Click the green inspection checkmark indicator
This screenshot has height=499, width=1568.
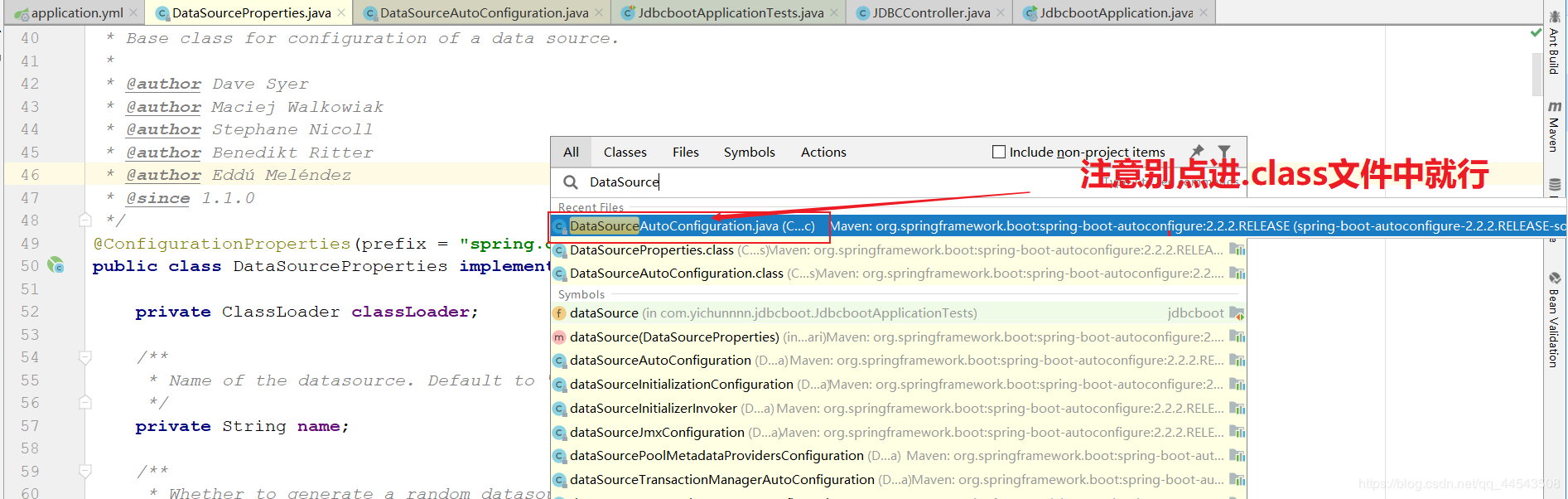click(x=1536, y=33)
